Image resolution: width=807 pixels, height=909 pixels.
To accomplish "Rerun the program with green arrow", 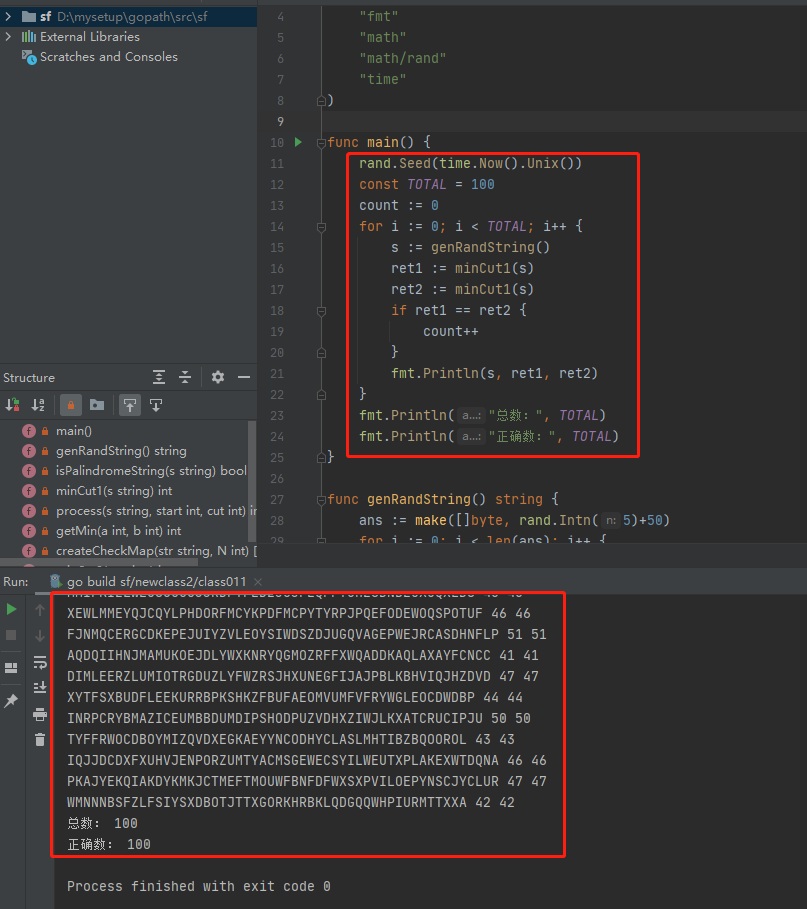I will (11, 609).
